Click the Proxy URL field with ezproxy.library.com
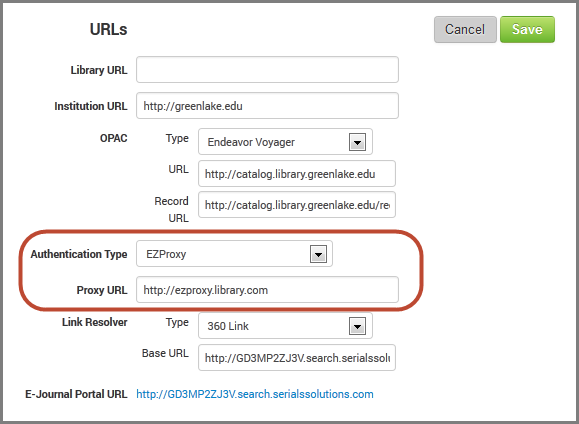This screenshot has width=579, height=424. (x=267, y=290)
